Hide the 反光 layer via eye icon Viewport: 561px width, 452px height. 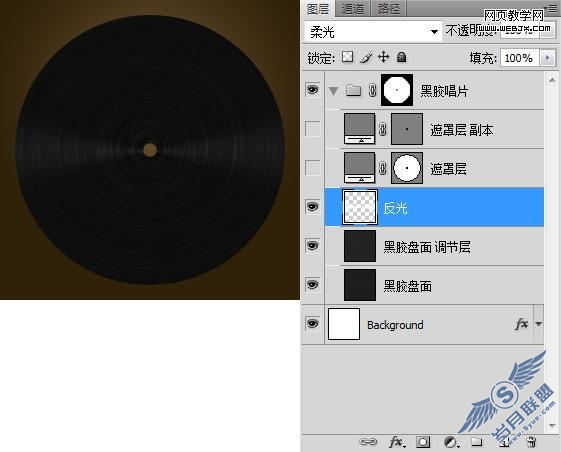click(312, 206)
